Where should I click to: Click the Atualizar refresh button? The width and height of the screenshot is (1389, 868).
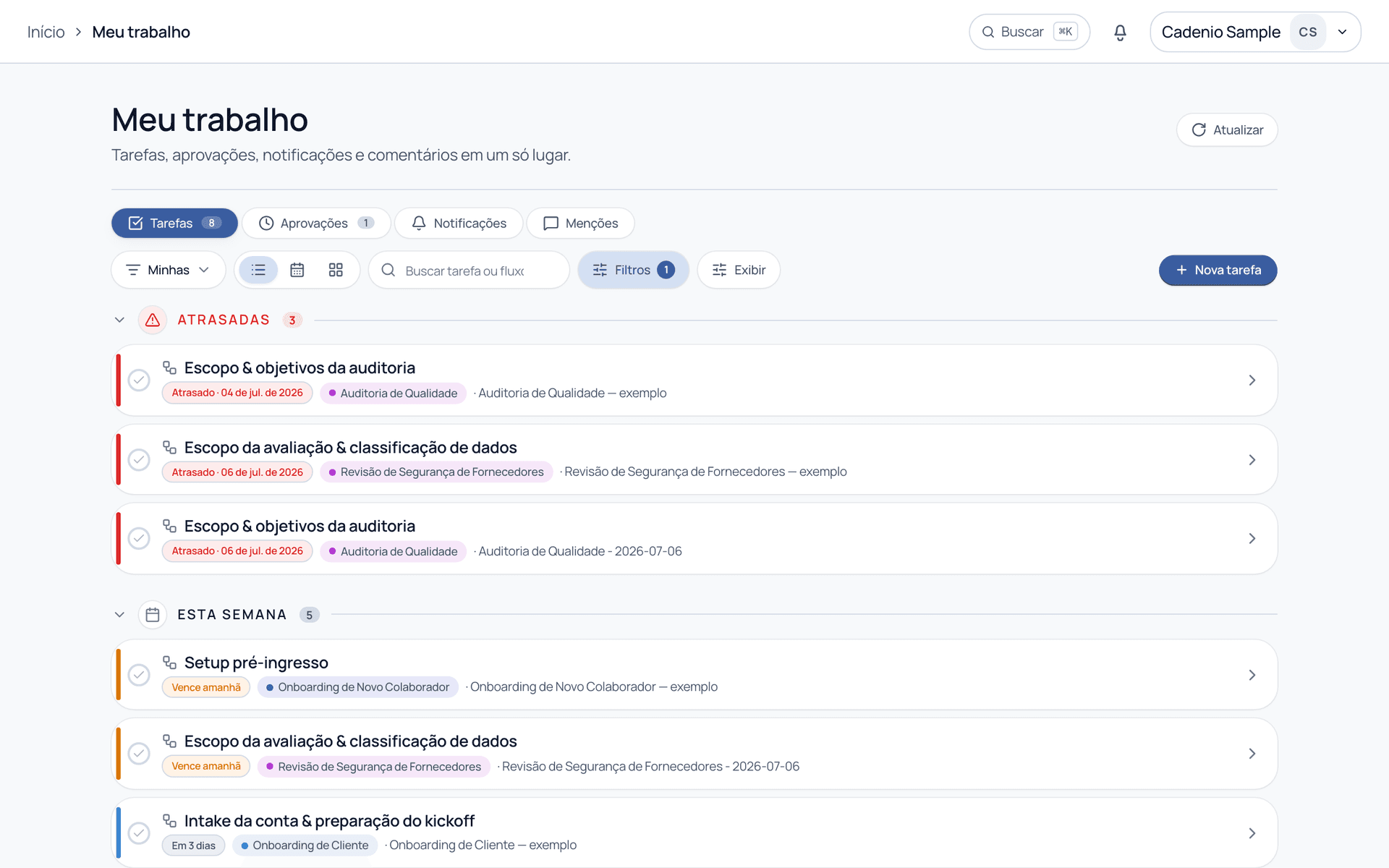coord(1227,130)
